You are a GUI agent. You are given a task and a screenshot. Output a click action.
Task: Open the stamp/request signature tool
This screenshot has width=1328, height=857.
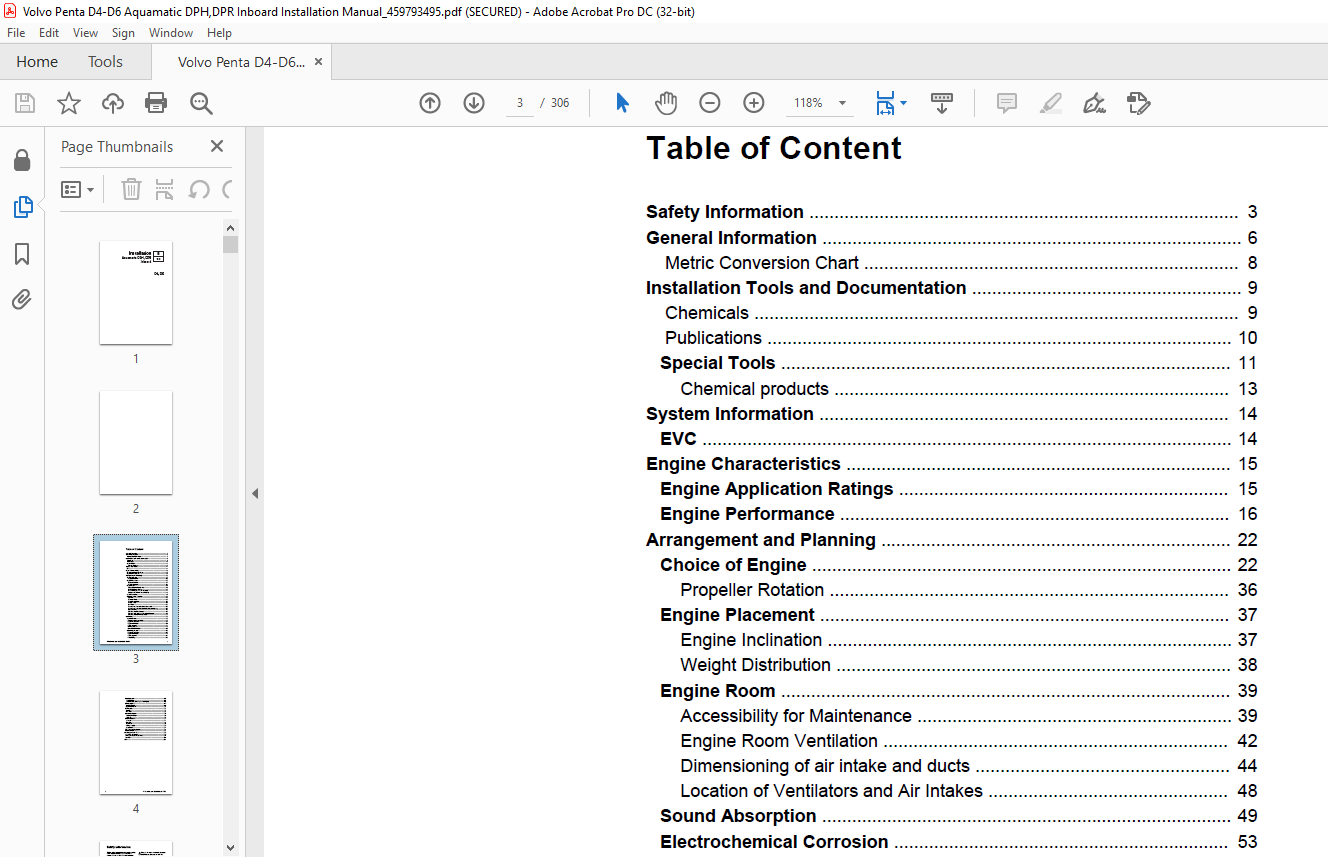click(x=1138, y=103)
